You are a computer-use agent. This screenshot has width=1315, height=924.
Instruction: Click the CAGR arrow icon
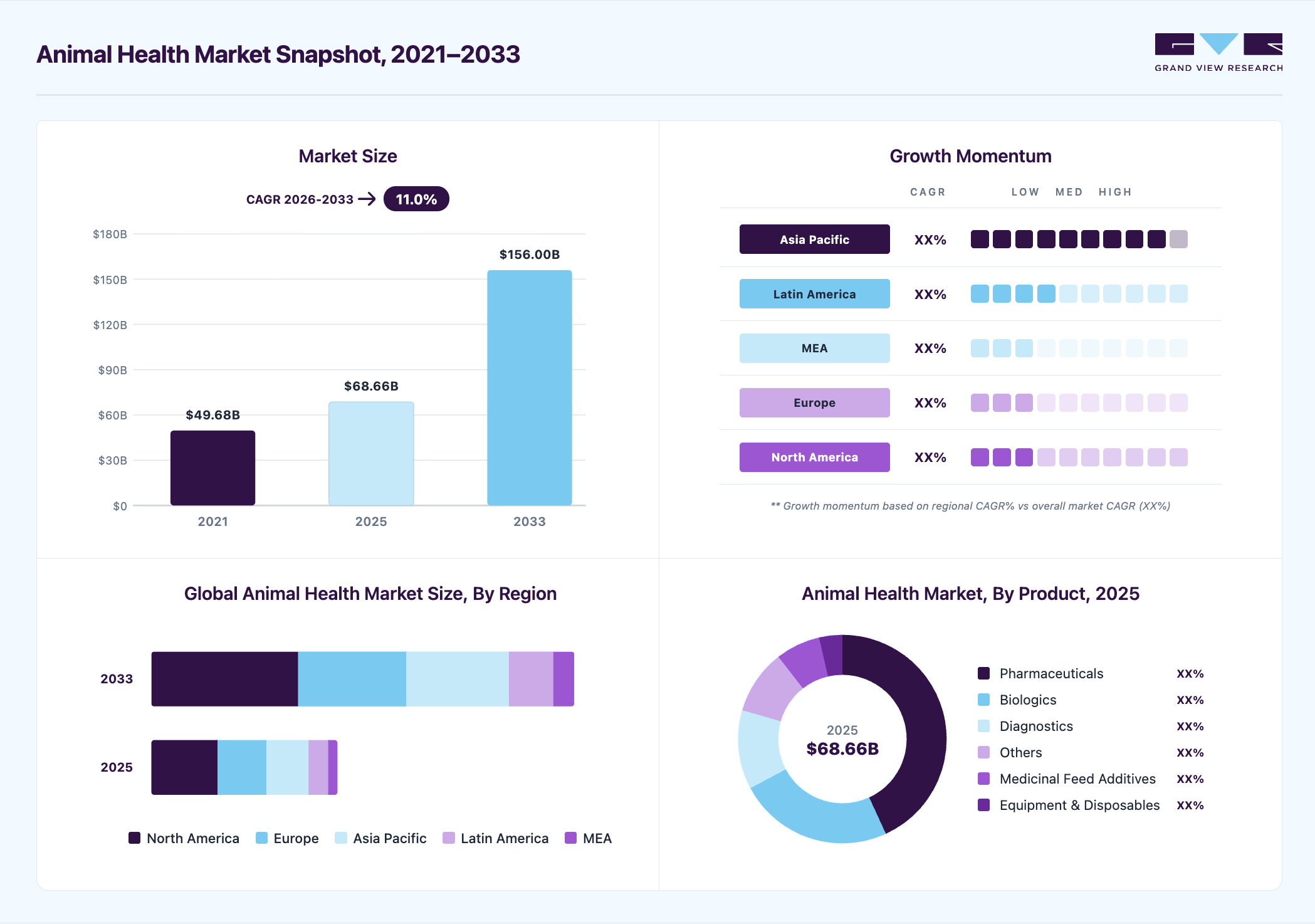pyautogui.click(x=367, y=199)
